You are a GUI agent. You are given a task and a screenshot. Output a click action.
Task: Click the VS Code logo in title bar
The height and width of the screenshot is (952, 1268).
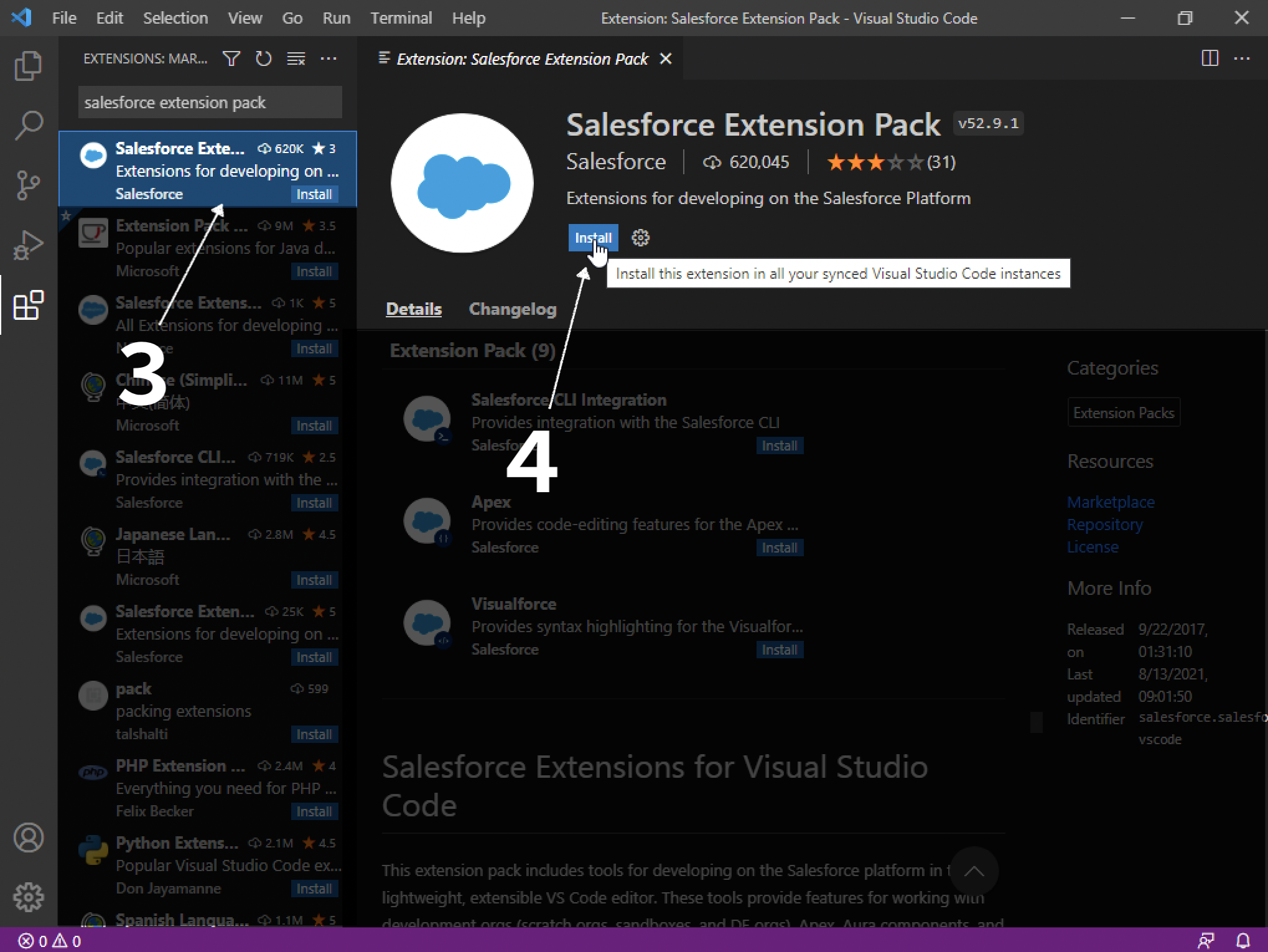[x=22, y=17]
